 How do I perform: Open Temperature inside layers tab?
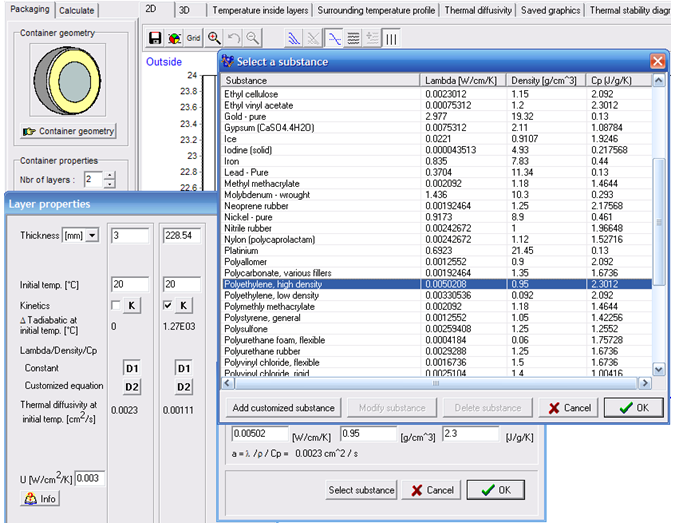[260, 10]
